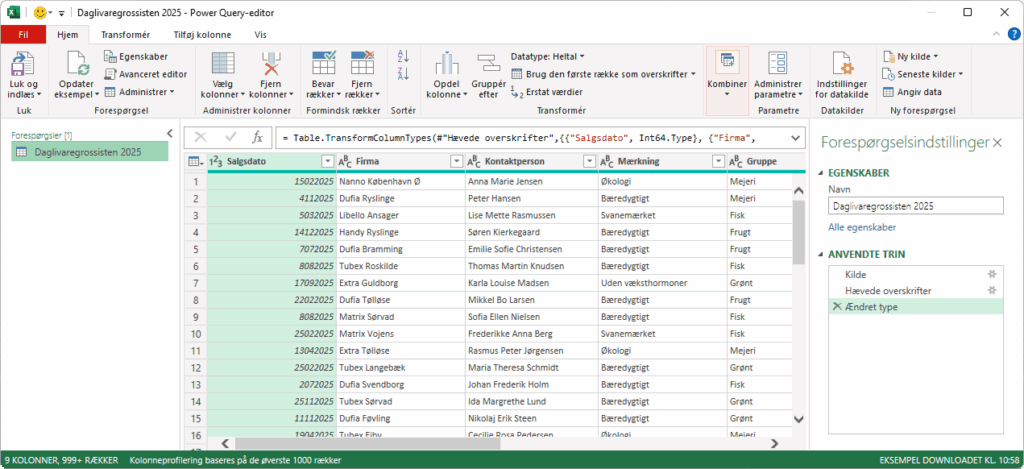Open the quick access toolbar customize dropdown

click(x=61, y=13)
